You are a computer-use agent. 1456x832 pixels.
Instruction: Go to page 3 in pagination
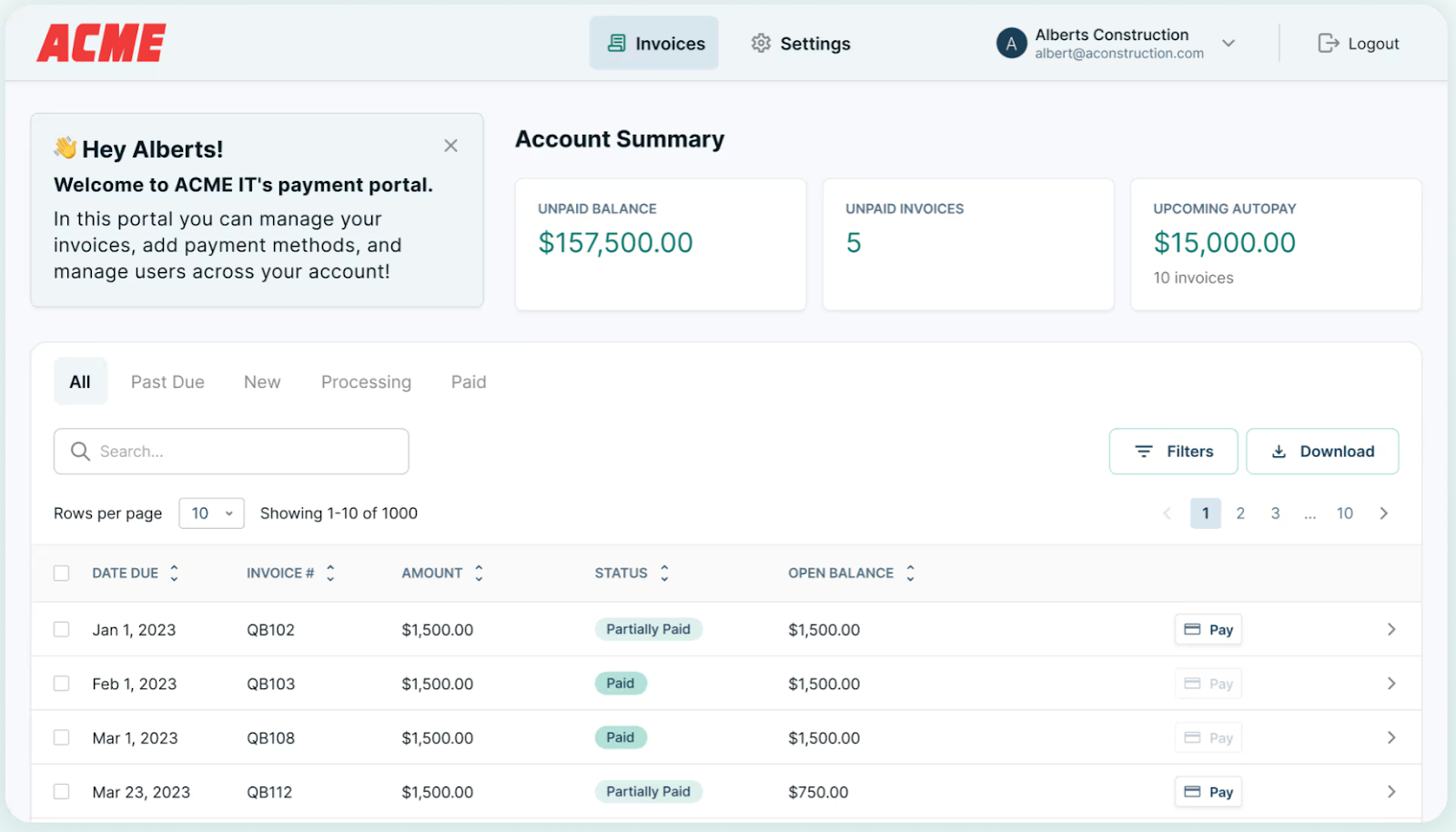(1276, 513)
